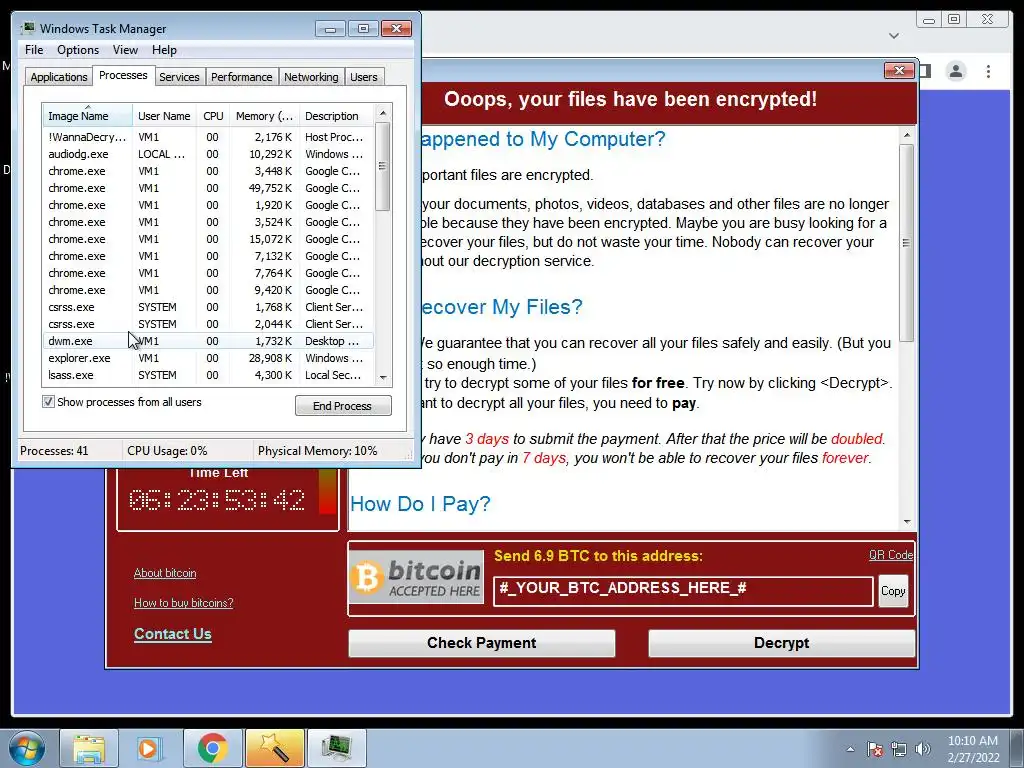Open the About bitcoin link
This screenshot has width=1024, height=768.
[x=165, y=573]
